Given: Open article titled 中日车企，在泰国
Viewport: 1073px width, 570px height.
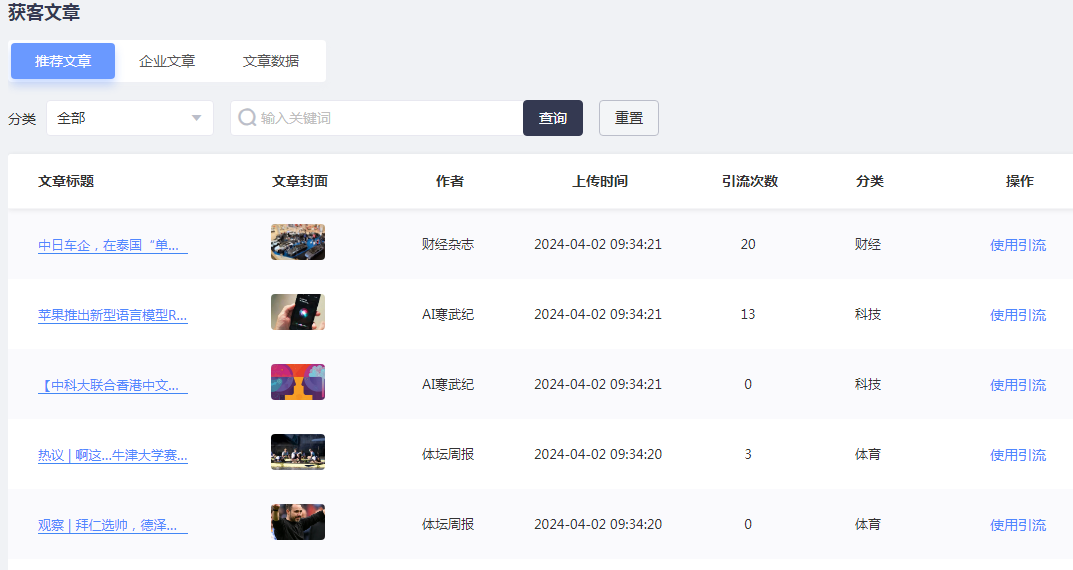Looking at the screenshot, I should tap(112, 245).
